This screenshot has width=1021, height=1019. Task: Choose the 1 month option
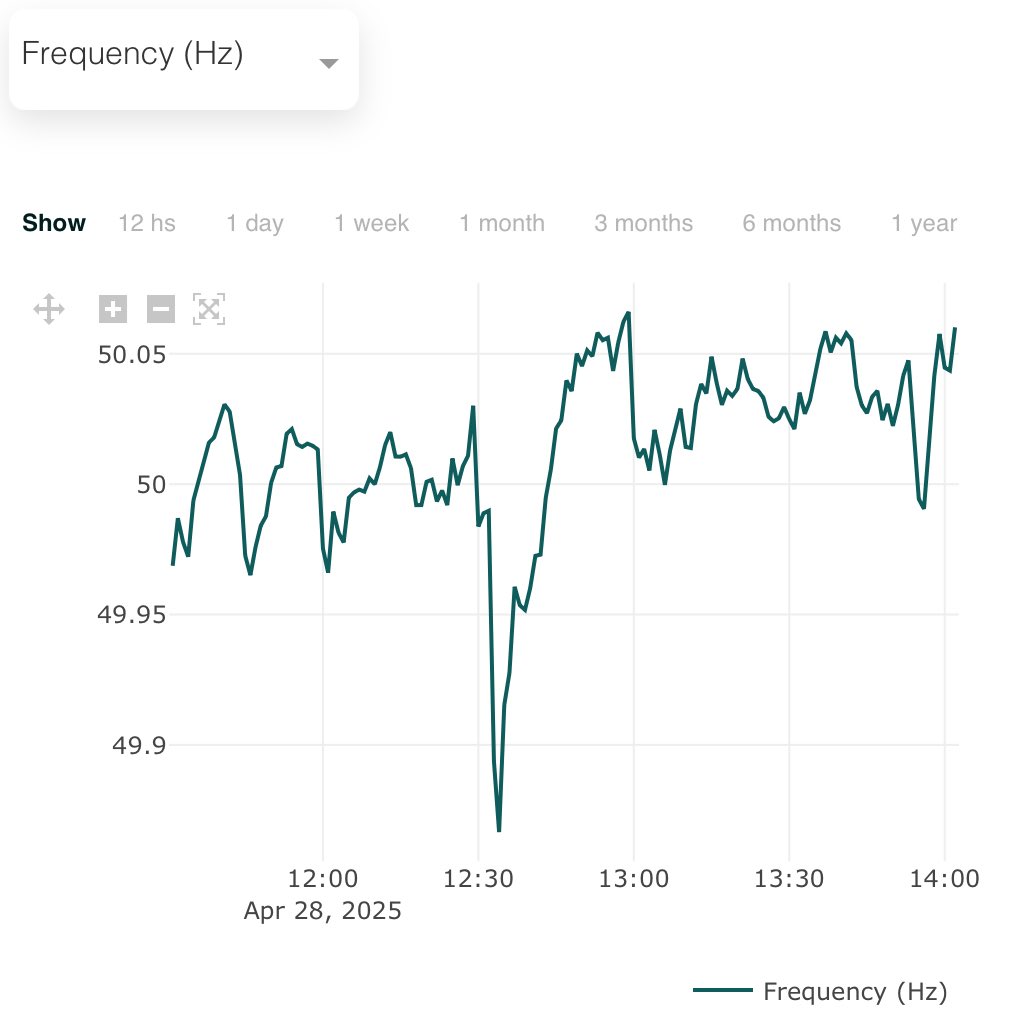(501, 223)
